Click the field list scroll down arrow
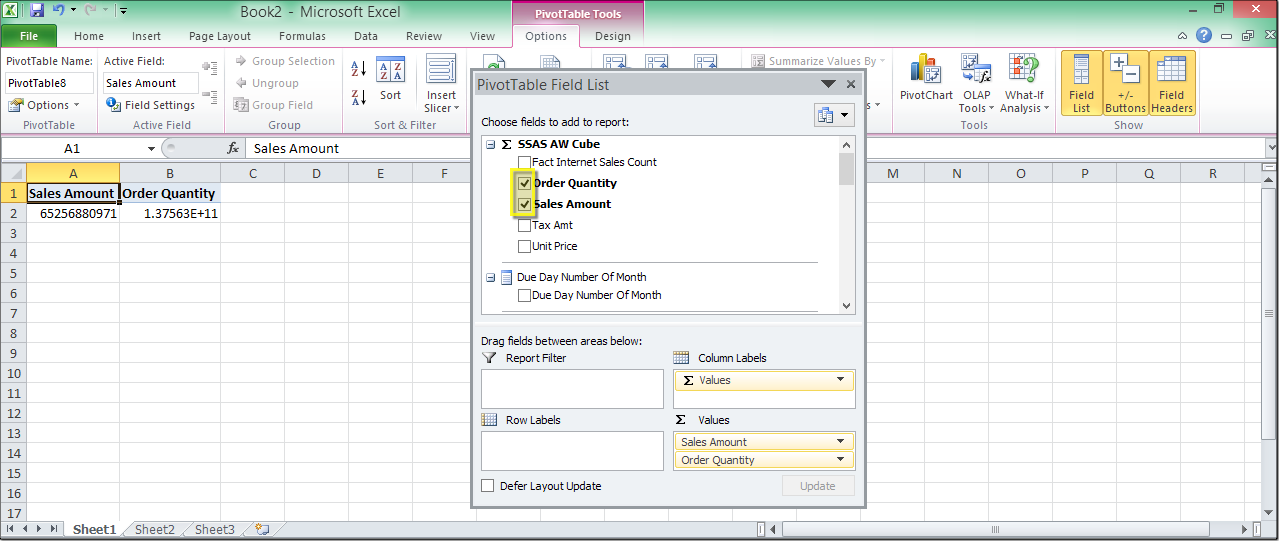Screen dimensions: 1279x541 coord(847,306)
